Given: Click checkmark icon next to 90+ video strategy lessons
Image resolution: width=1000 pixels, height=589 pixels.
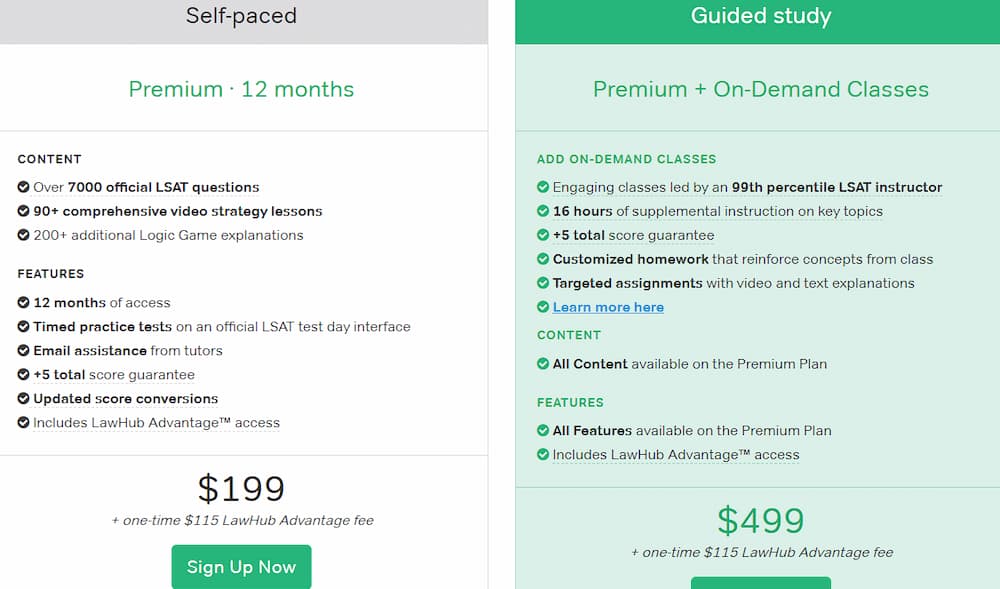Looking at the screenshot, I should pos(24,211).
